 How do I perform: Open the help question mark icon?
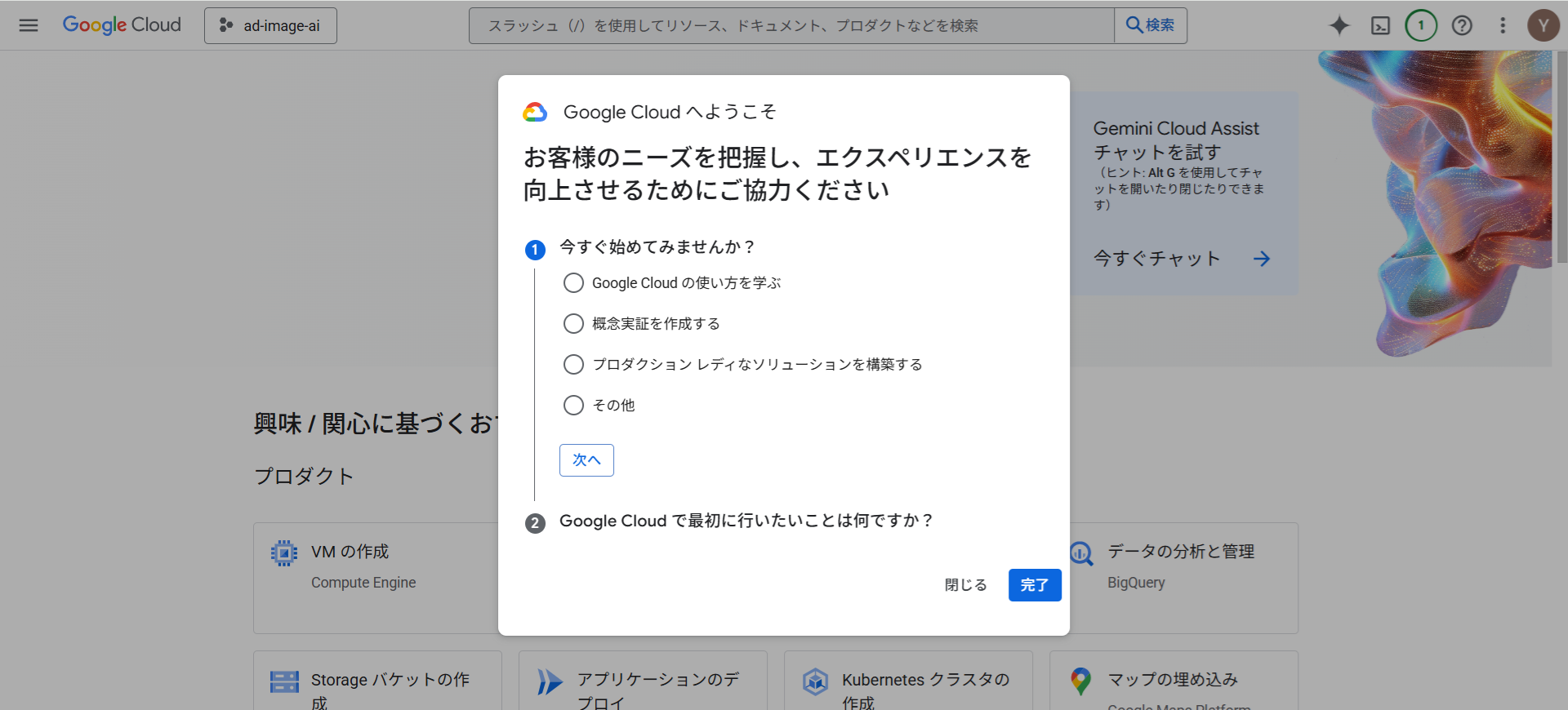pyautogui.click(x=1462, y=25)
